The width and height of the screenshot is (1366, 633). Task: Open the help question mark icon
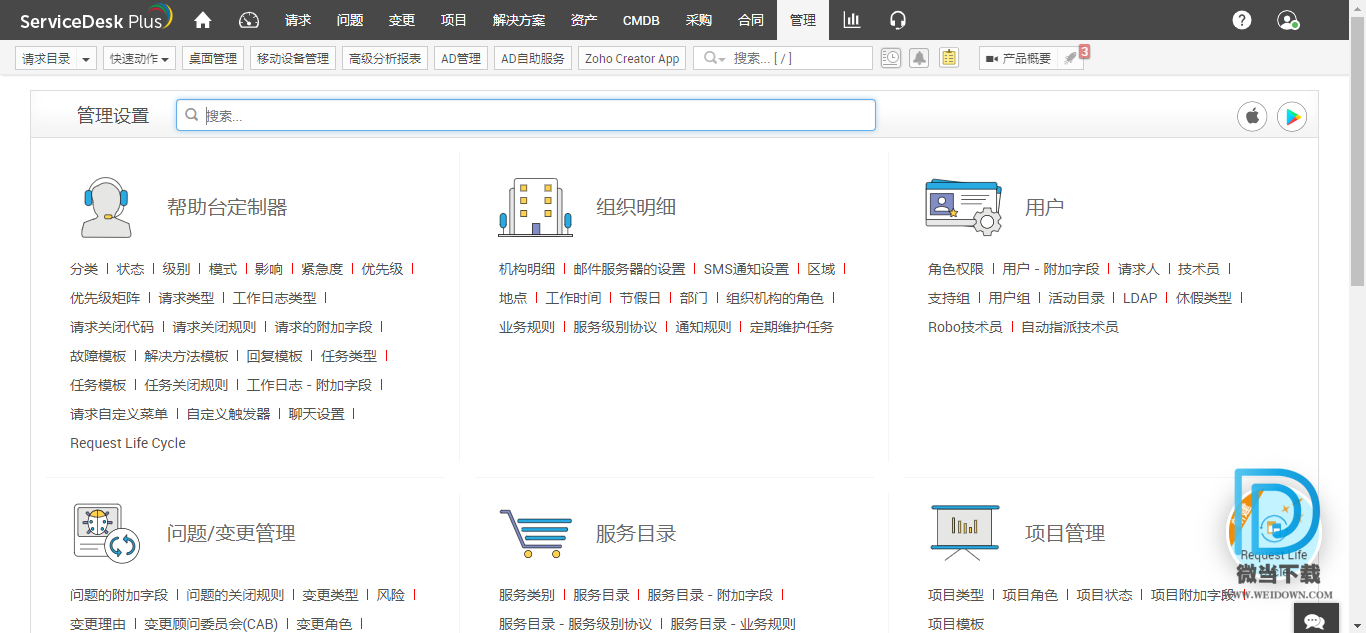tap(1242, 20)
